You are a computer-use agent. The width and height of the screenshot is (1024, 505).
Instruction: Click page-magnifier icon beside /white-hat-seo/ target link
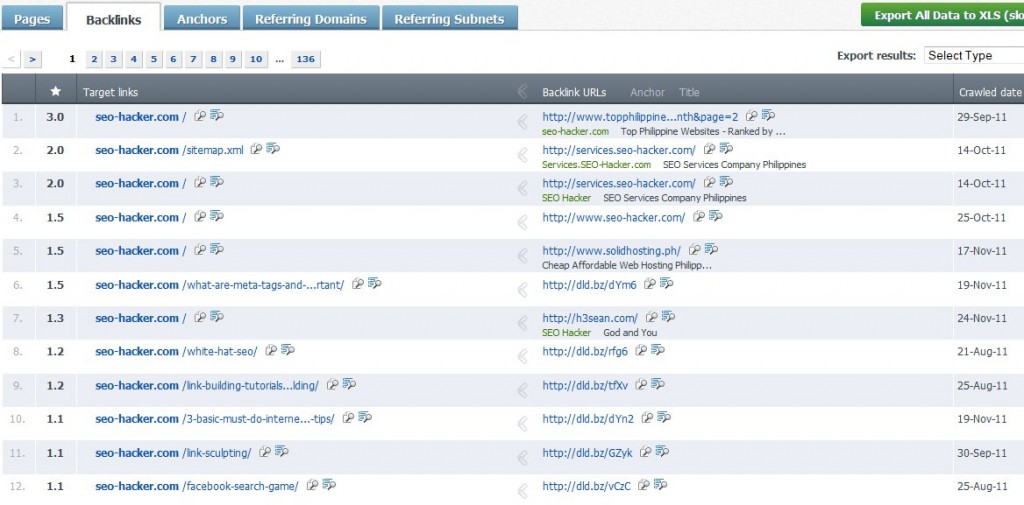point(270,350)
